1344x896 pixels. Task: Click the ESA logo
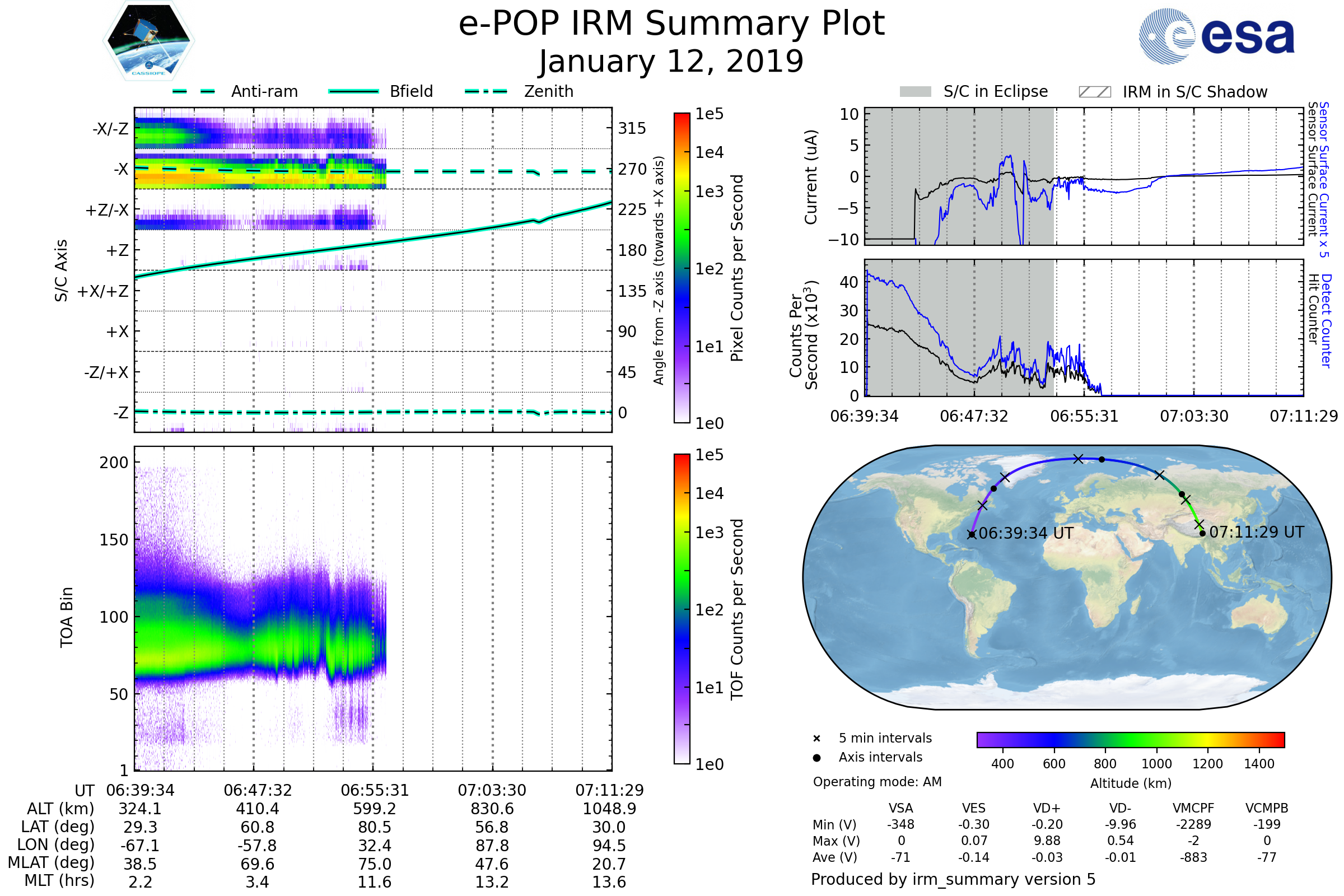[1216, 36]
